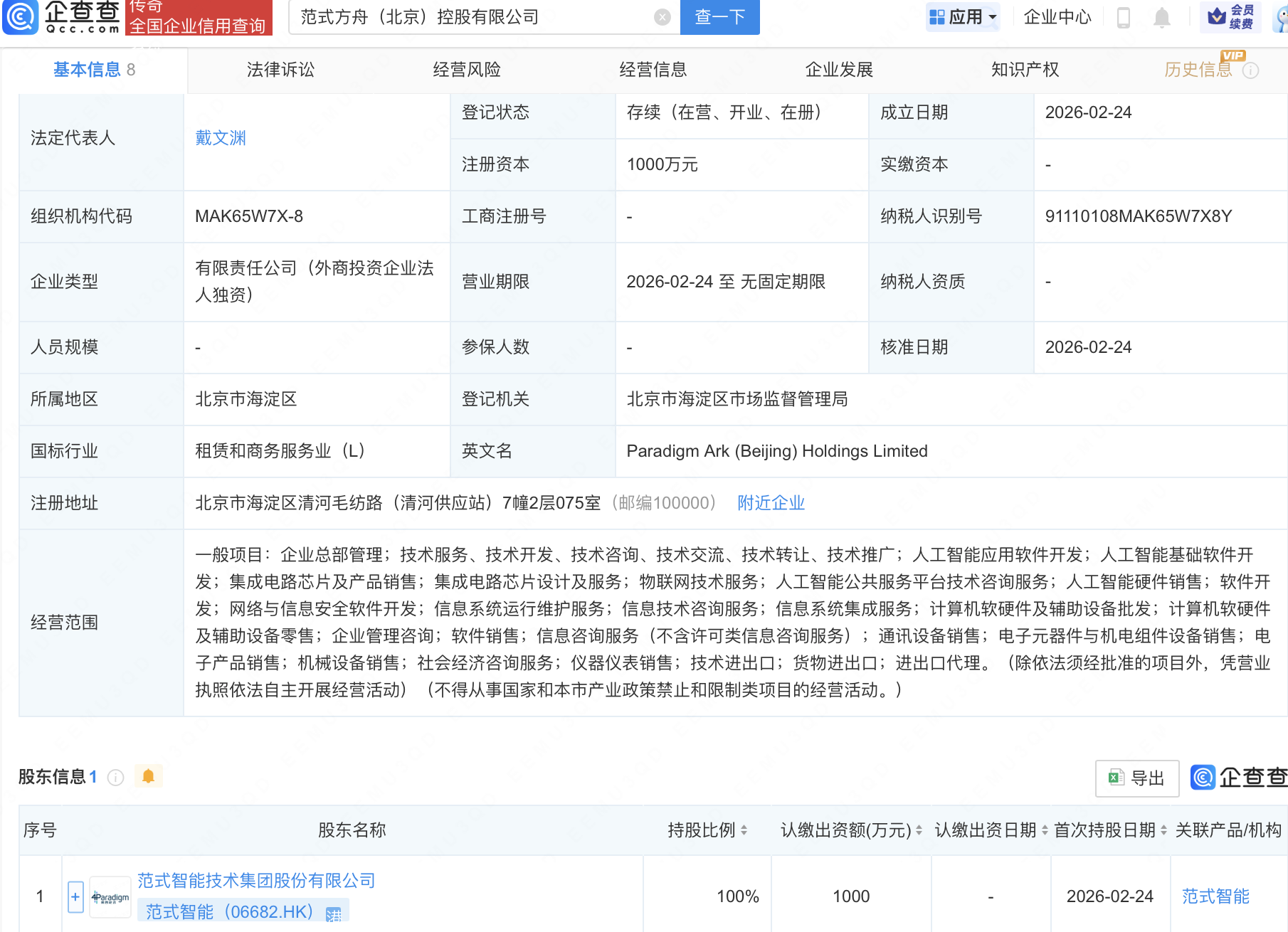
Task: Expand the 应用 dropdown menu
Action: tap(963, 17)
